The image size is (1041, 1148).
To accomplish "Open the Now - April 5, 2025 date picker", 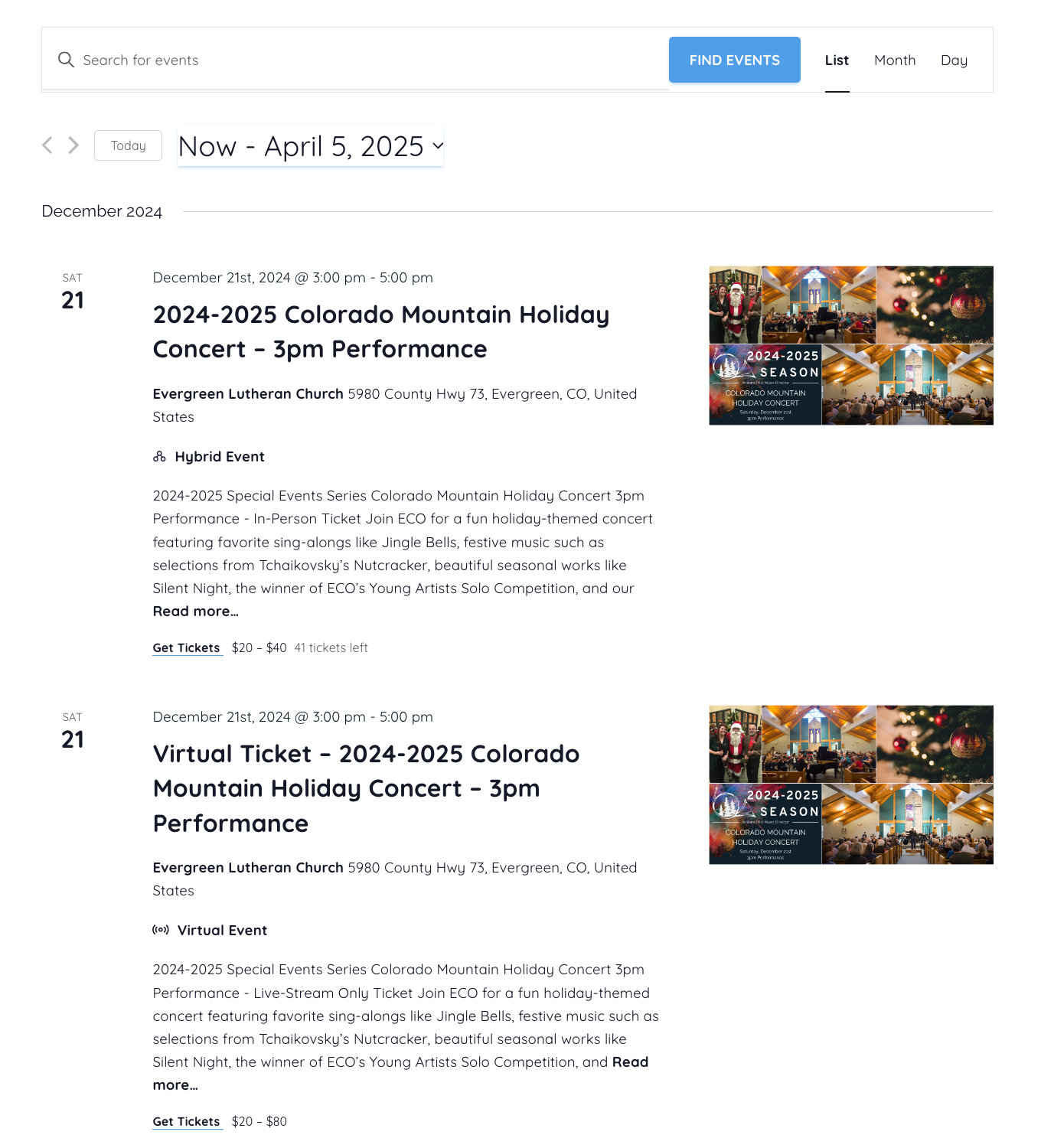I will (x=301, y=146).
